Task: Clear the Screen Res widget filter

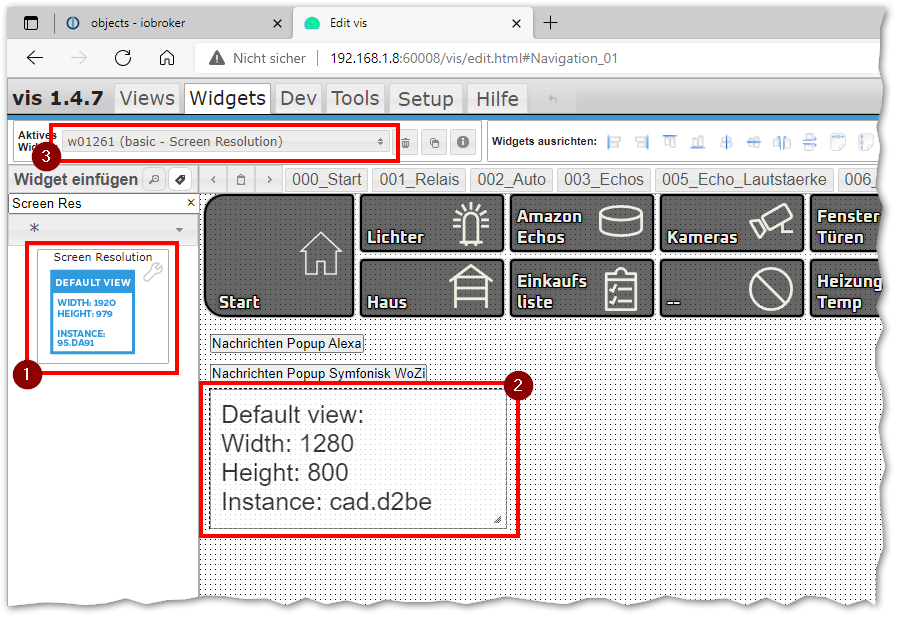Action: (x=191, y=203)
